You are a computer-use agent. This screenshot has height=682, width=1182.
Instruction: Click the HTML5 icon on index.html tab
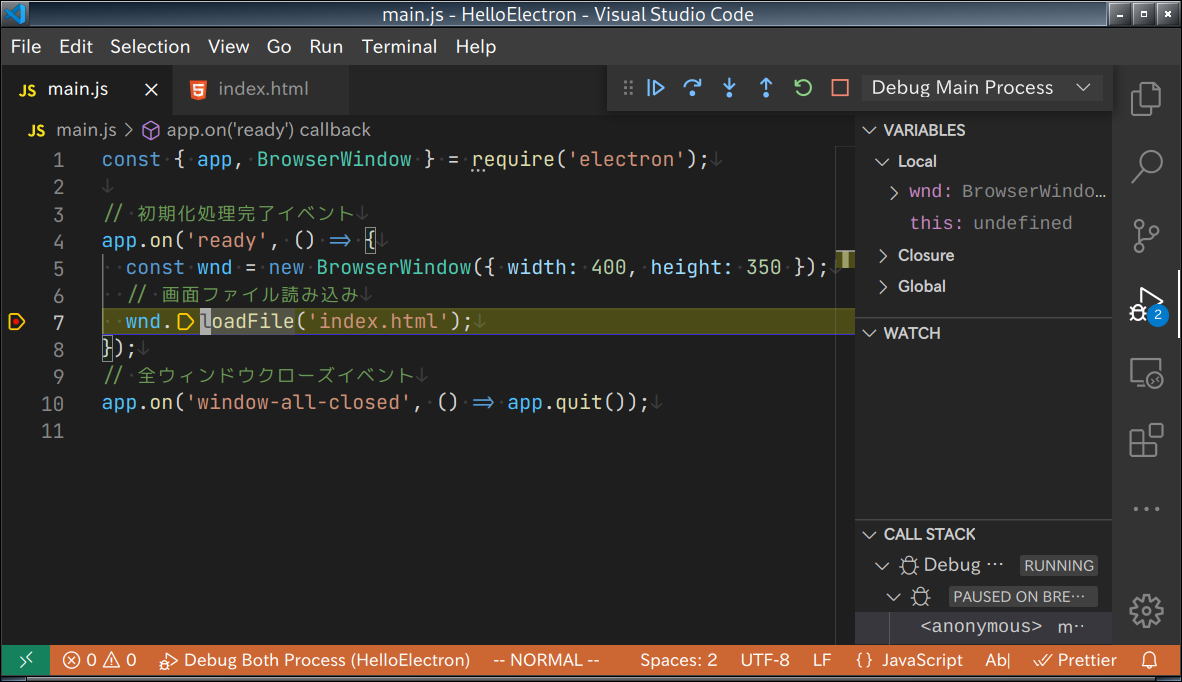tap(198, 90)
